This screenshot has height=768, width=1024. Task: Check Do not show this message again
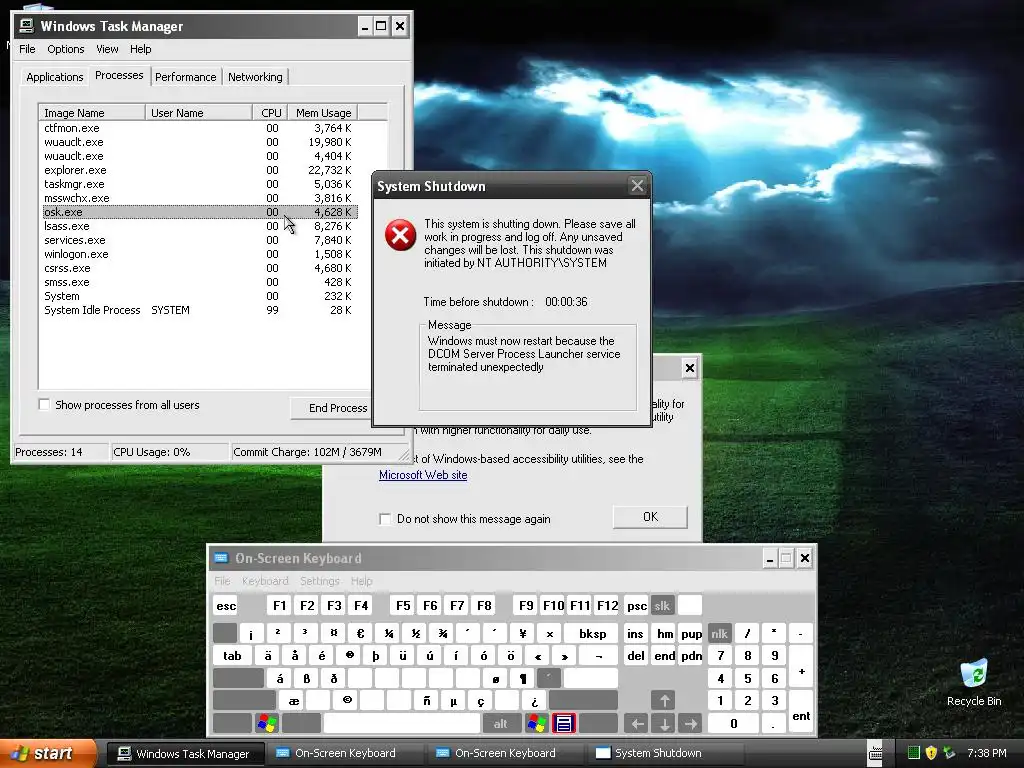pos(385,519)
